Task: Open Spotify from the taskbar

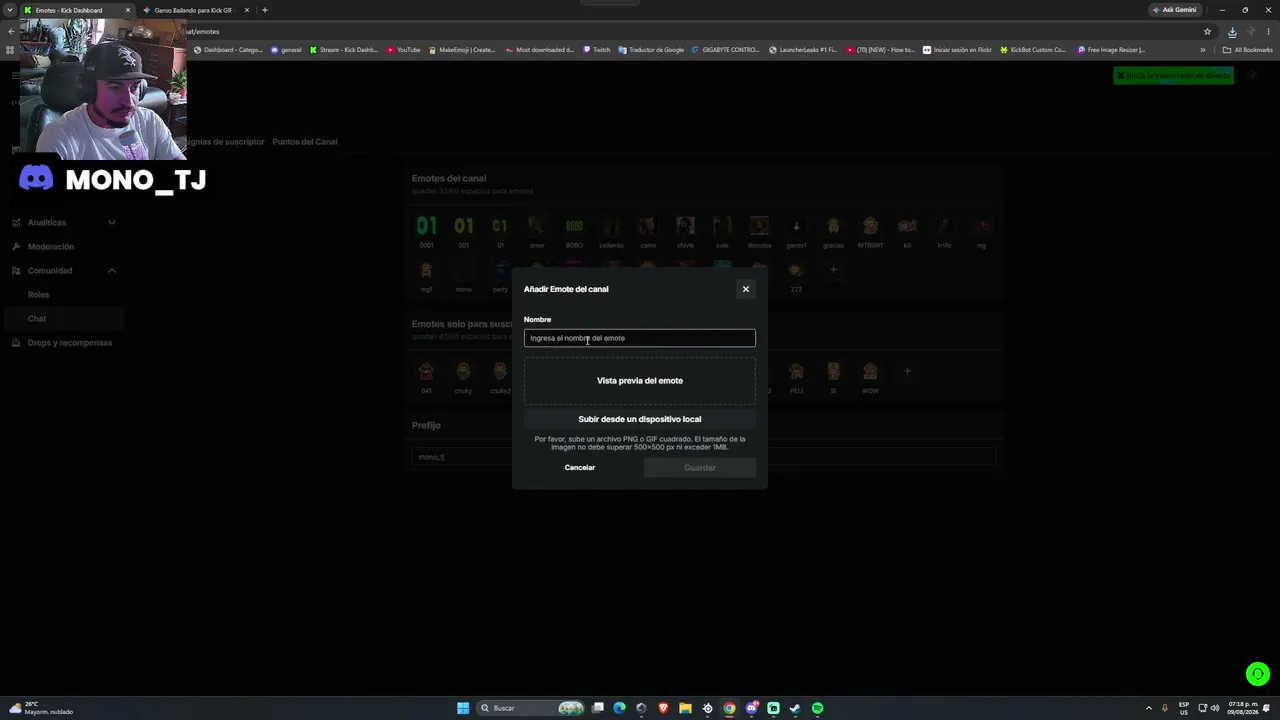Action: tap(817, 708)
